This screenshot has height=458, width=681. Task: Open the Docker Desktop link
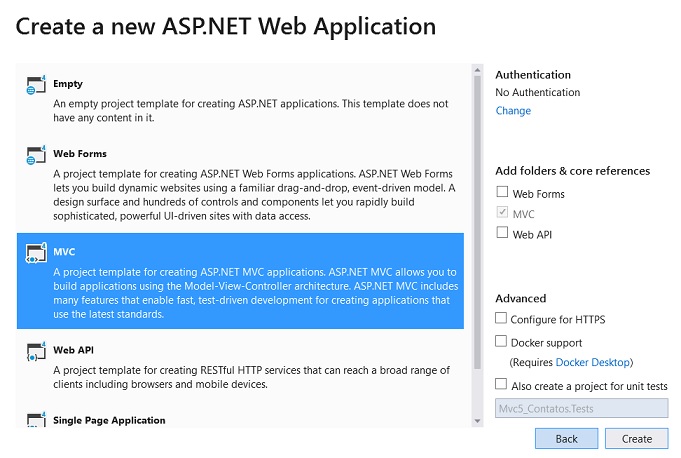pyautogui.click(x=592, y=362)
